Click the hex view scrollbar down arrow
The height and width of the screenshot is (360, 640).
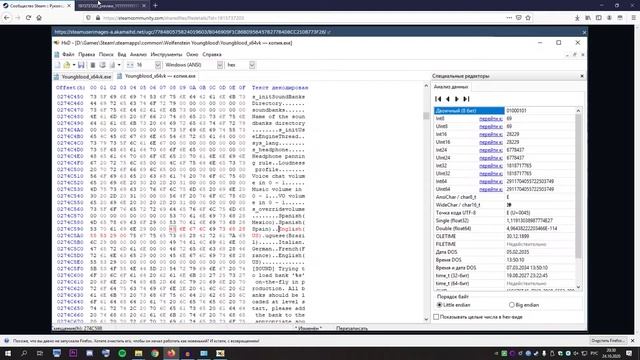pos(426,319)
